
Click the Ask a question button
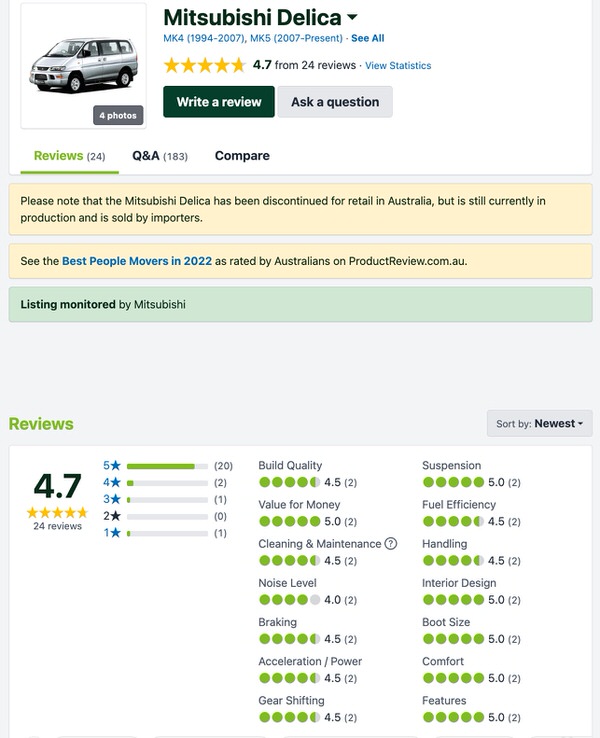pos(335,102)
